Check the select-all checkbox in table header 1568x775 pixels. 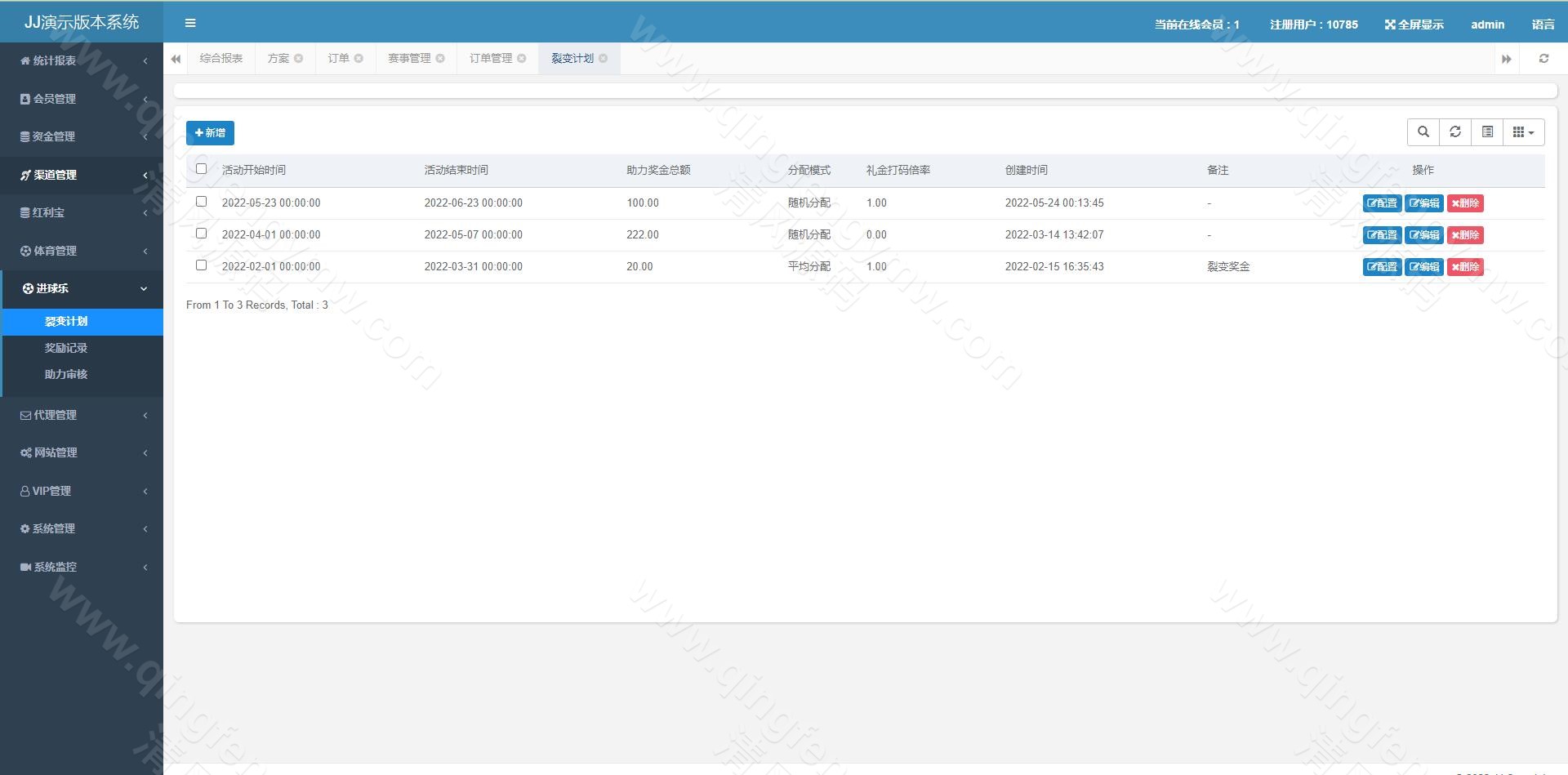[x=201, y=167]
